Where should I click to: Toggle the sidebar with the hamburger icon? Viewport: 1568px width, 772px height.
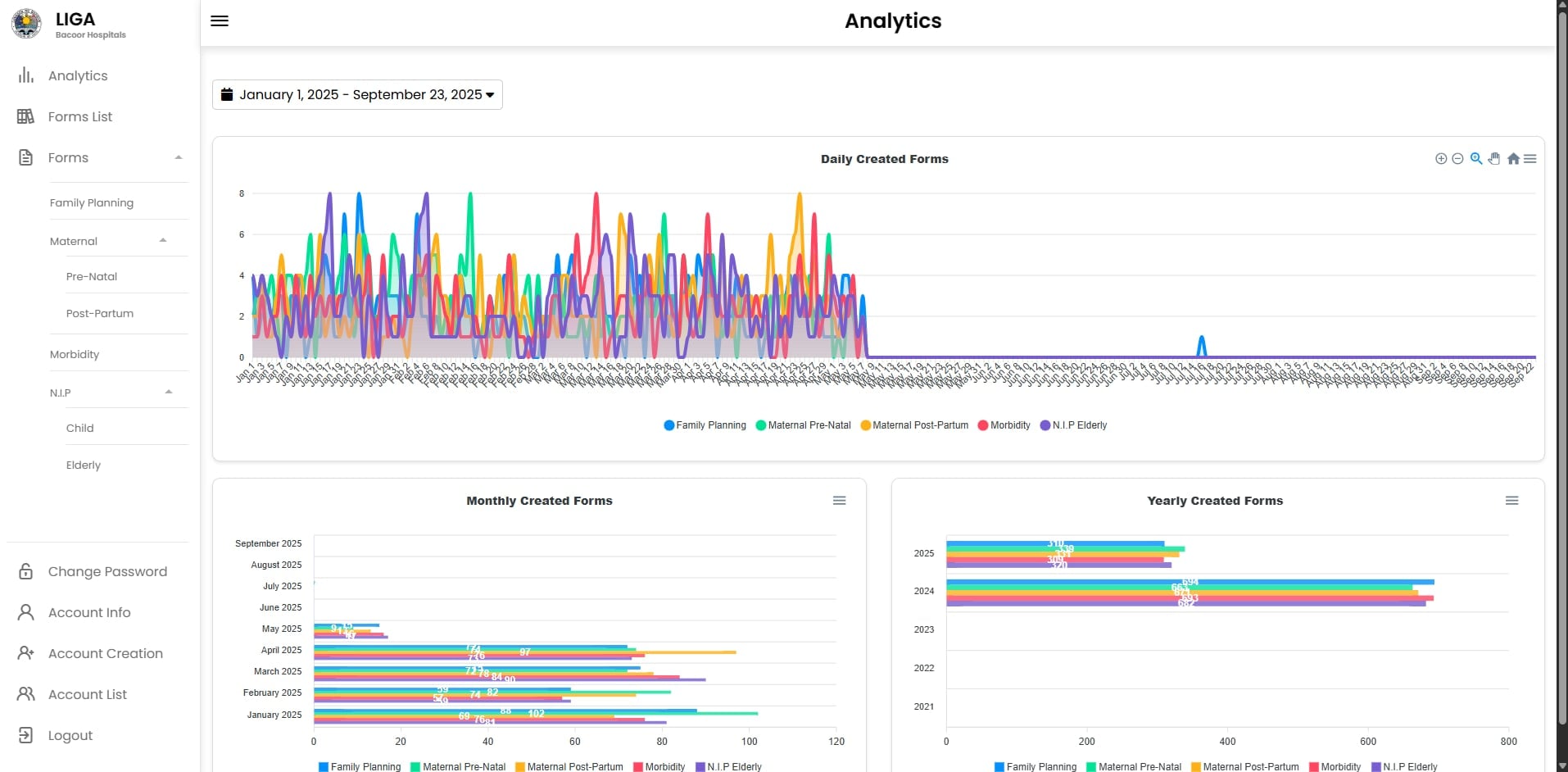[x=220, y=21]
